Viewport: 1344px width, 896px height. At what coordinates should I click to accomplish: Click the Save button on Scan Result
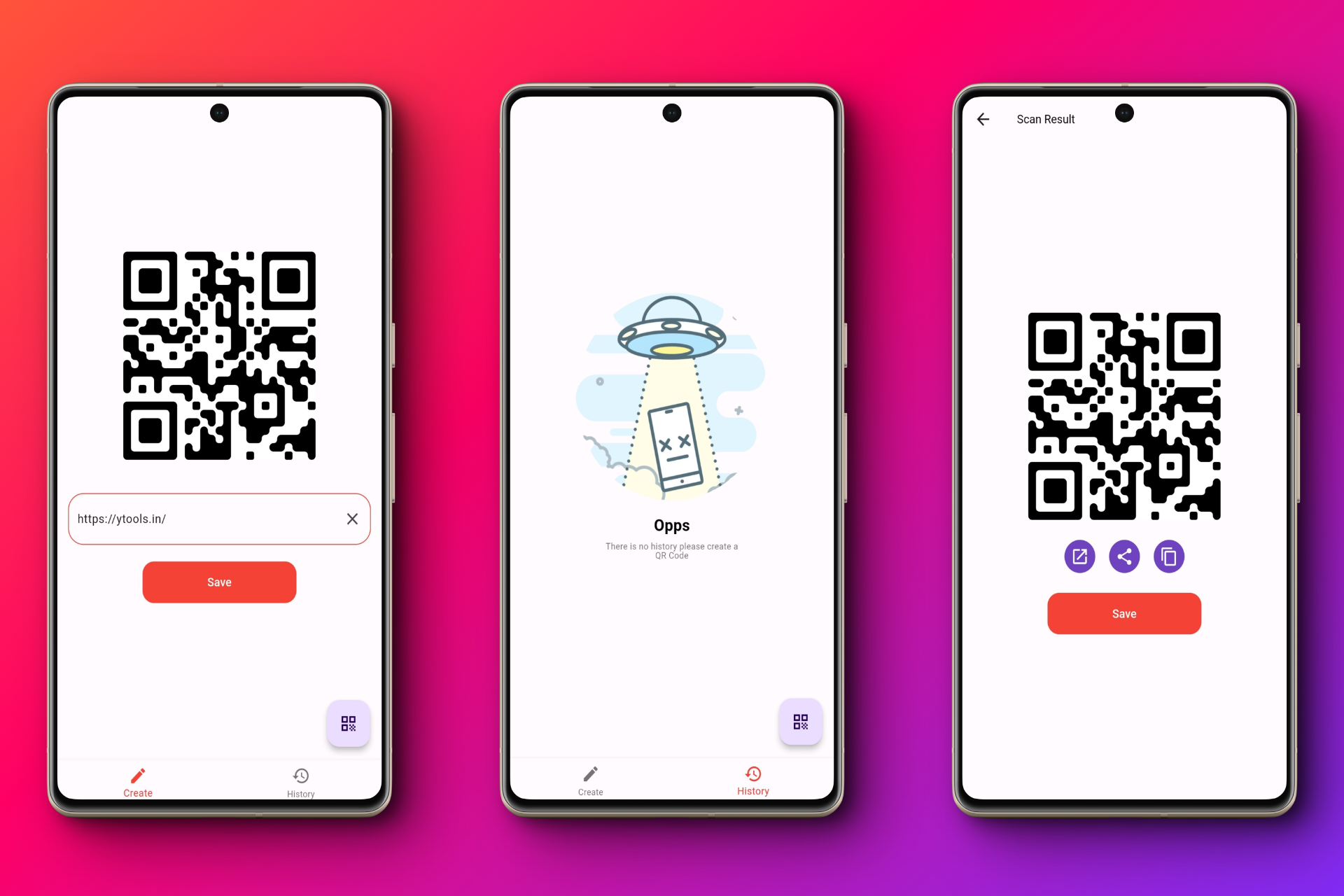1124,613
